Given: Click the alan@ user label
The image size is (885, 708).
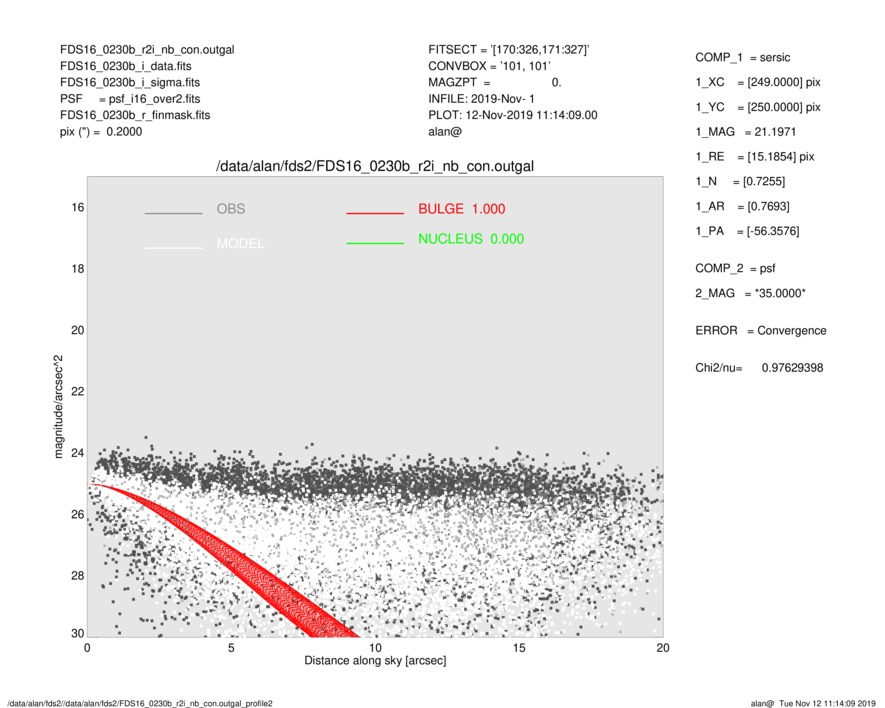Looking at the screenshot, I should click(445, 132).
